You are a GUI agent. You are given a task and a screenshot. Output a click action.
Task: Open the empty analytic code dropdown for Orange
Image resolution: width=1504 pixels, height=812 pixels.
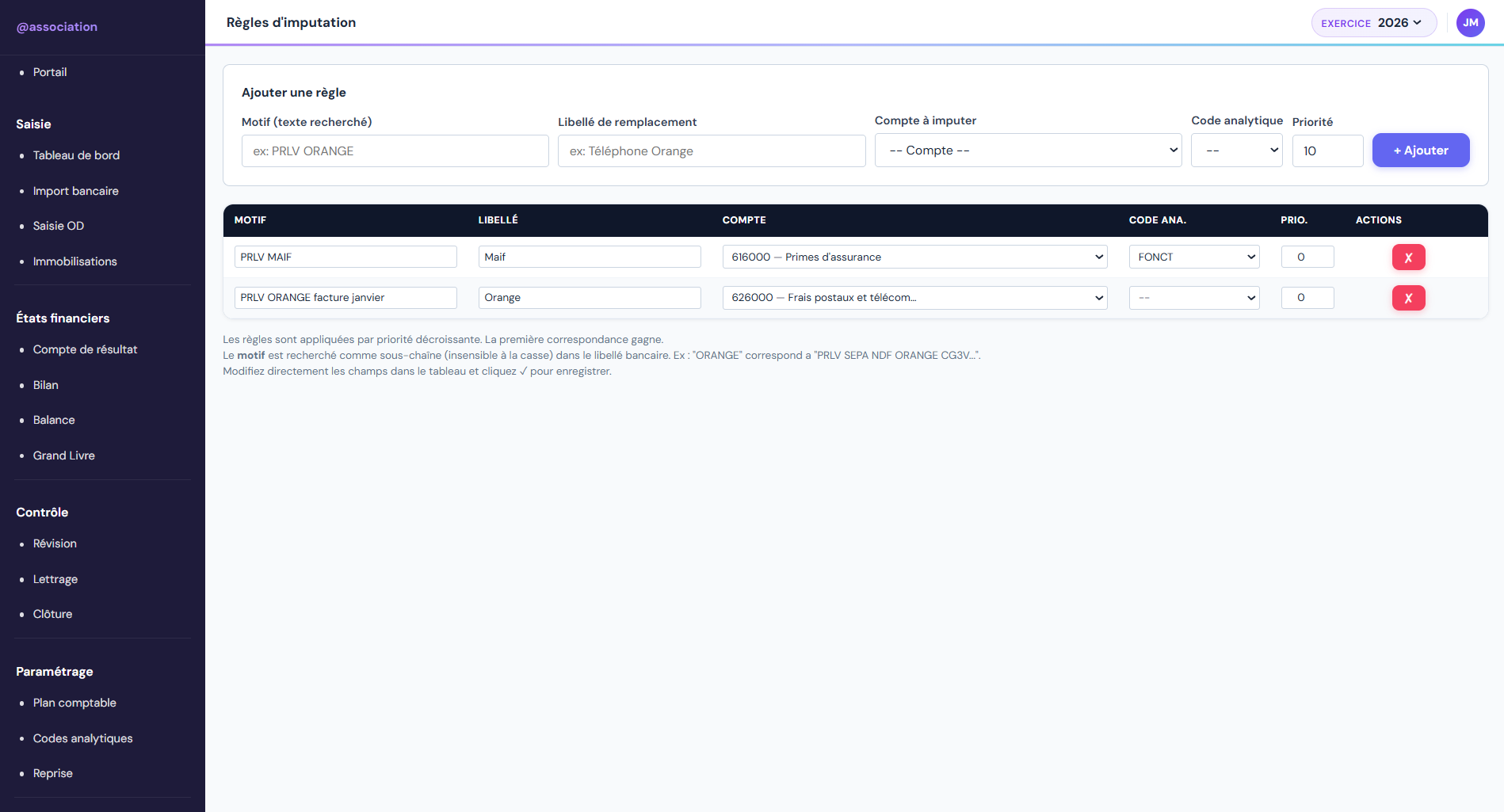click(1193, 298)
